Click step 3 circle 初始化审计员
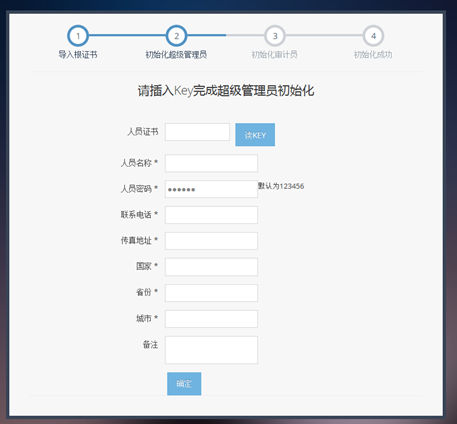The height and width of the screenshot is (424, 457). [x=275, y=36]
